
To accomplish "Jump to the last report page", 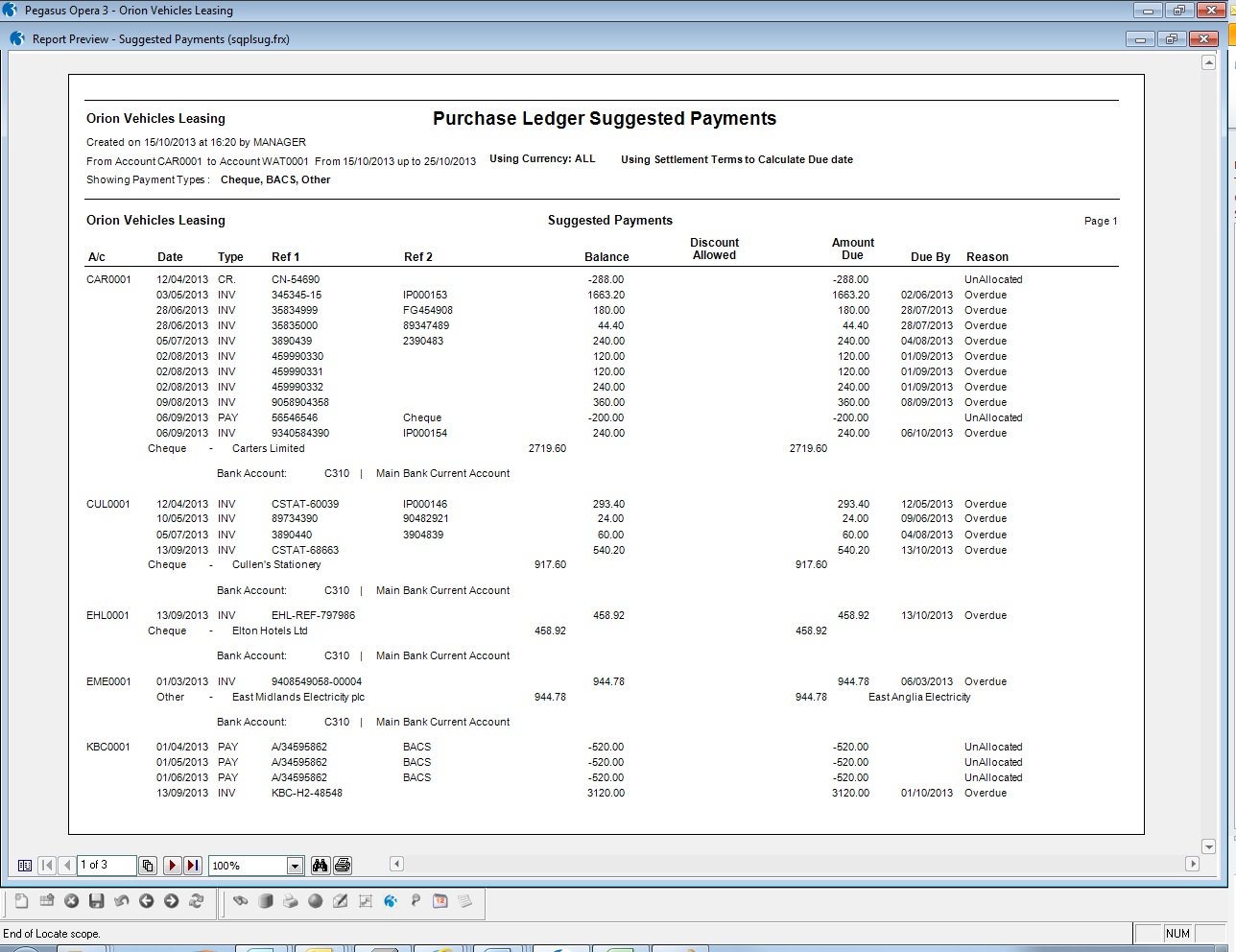I will point(193,866).
